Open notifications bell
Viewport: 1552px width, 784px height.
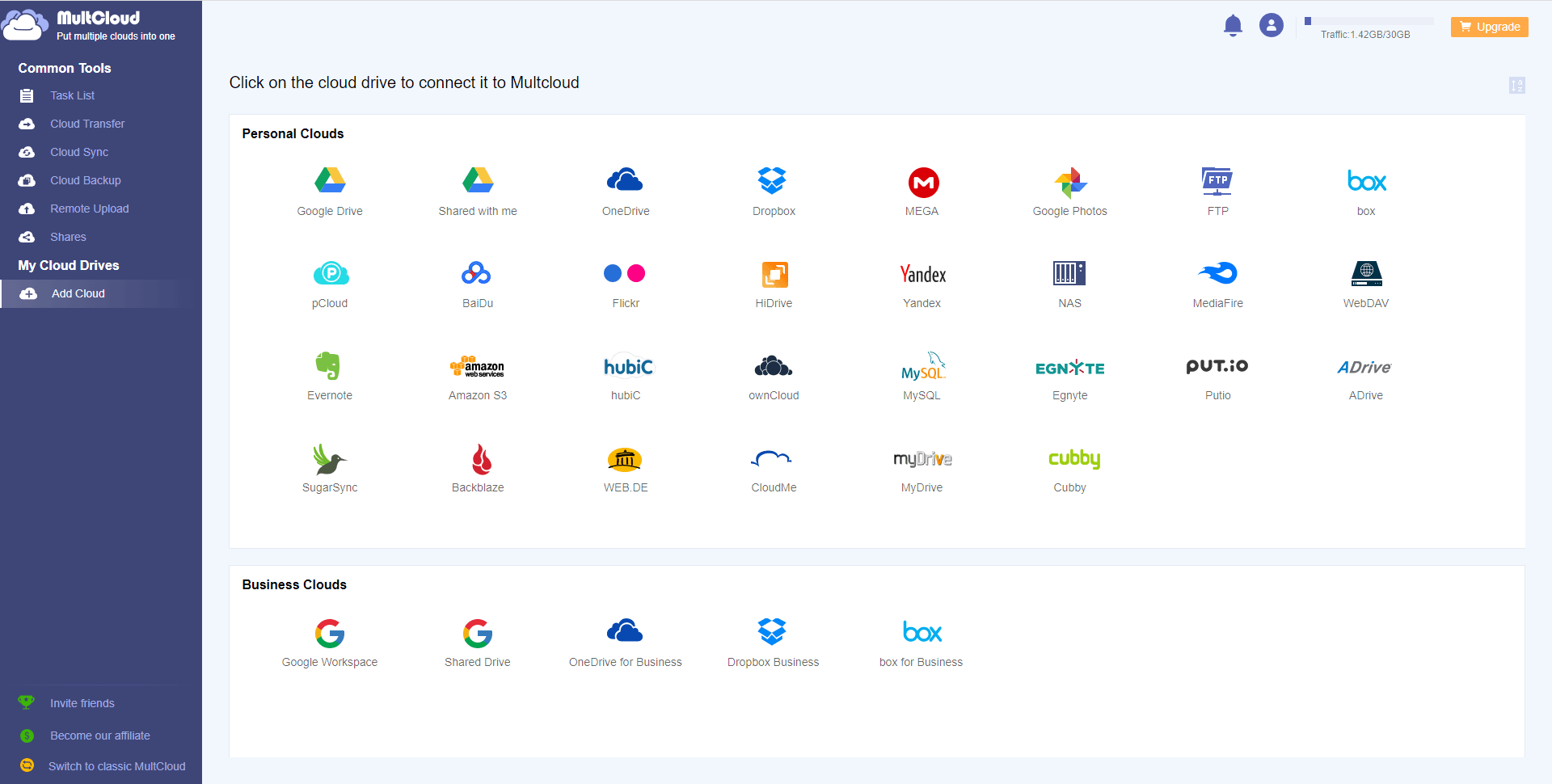1233,26
